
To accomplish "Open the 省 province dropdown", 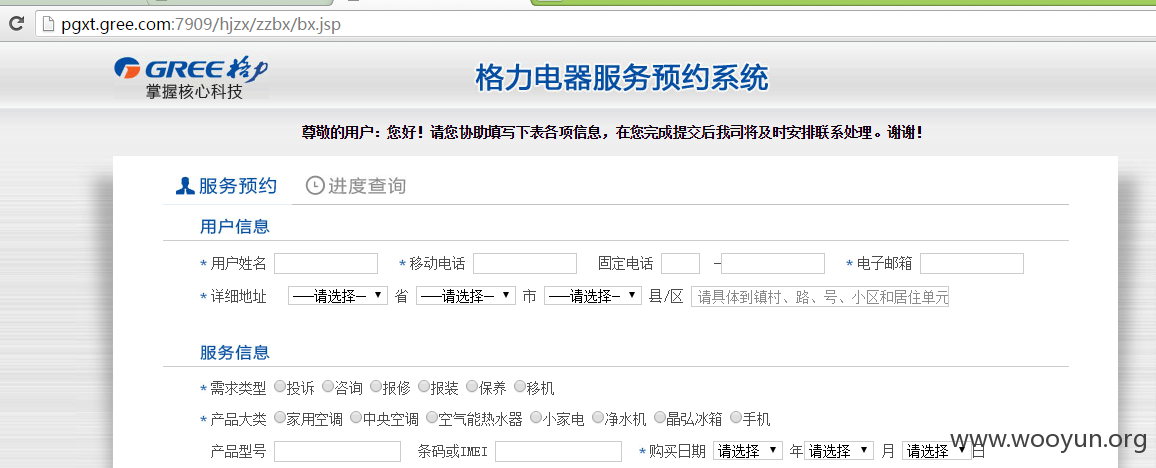I will coord(338,296).
